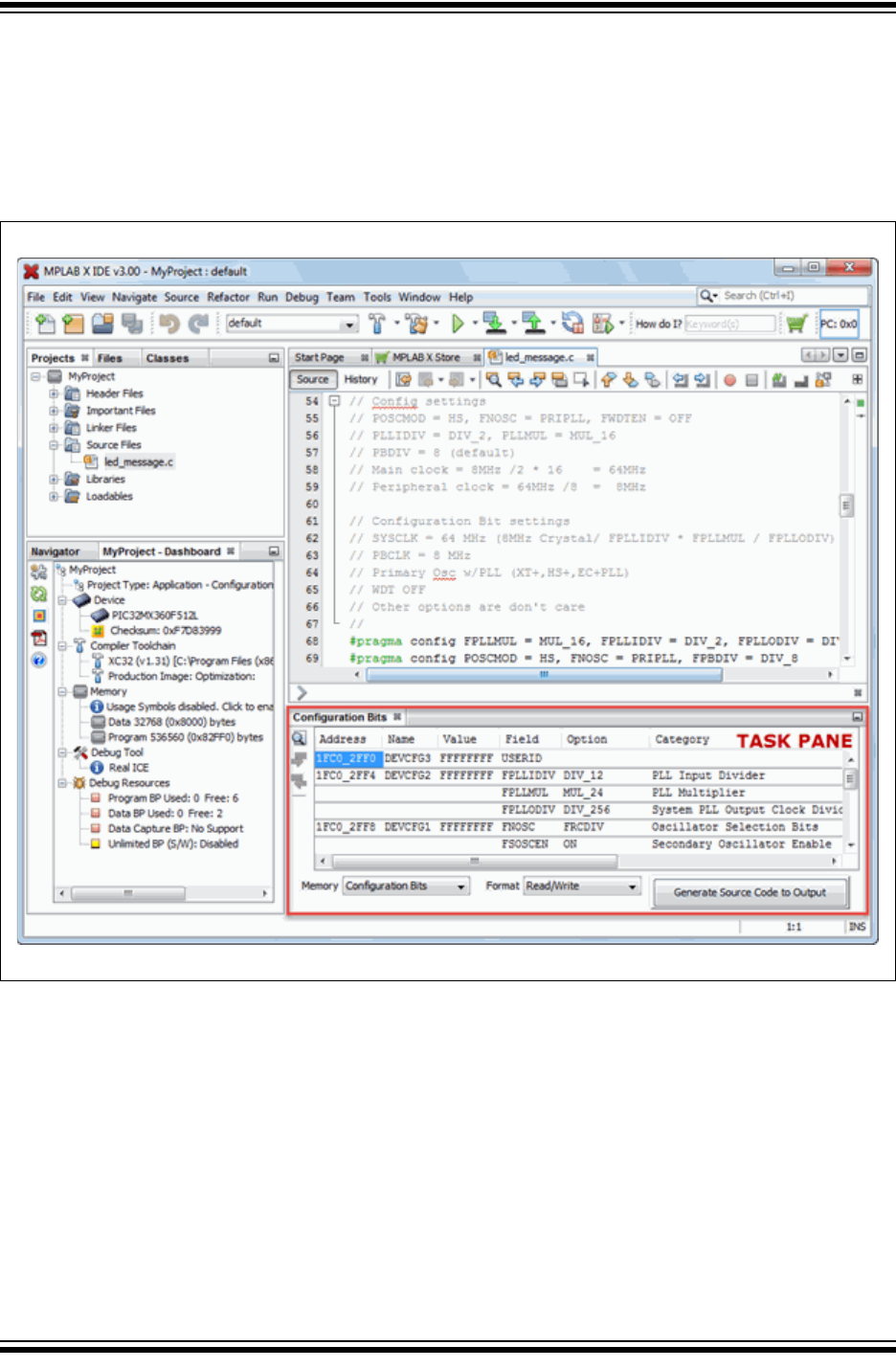The height and width of the screenshot is (1368, 896).
Task: Open the project configuration 'default' dropdown
Action: pos(292,324)
